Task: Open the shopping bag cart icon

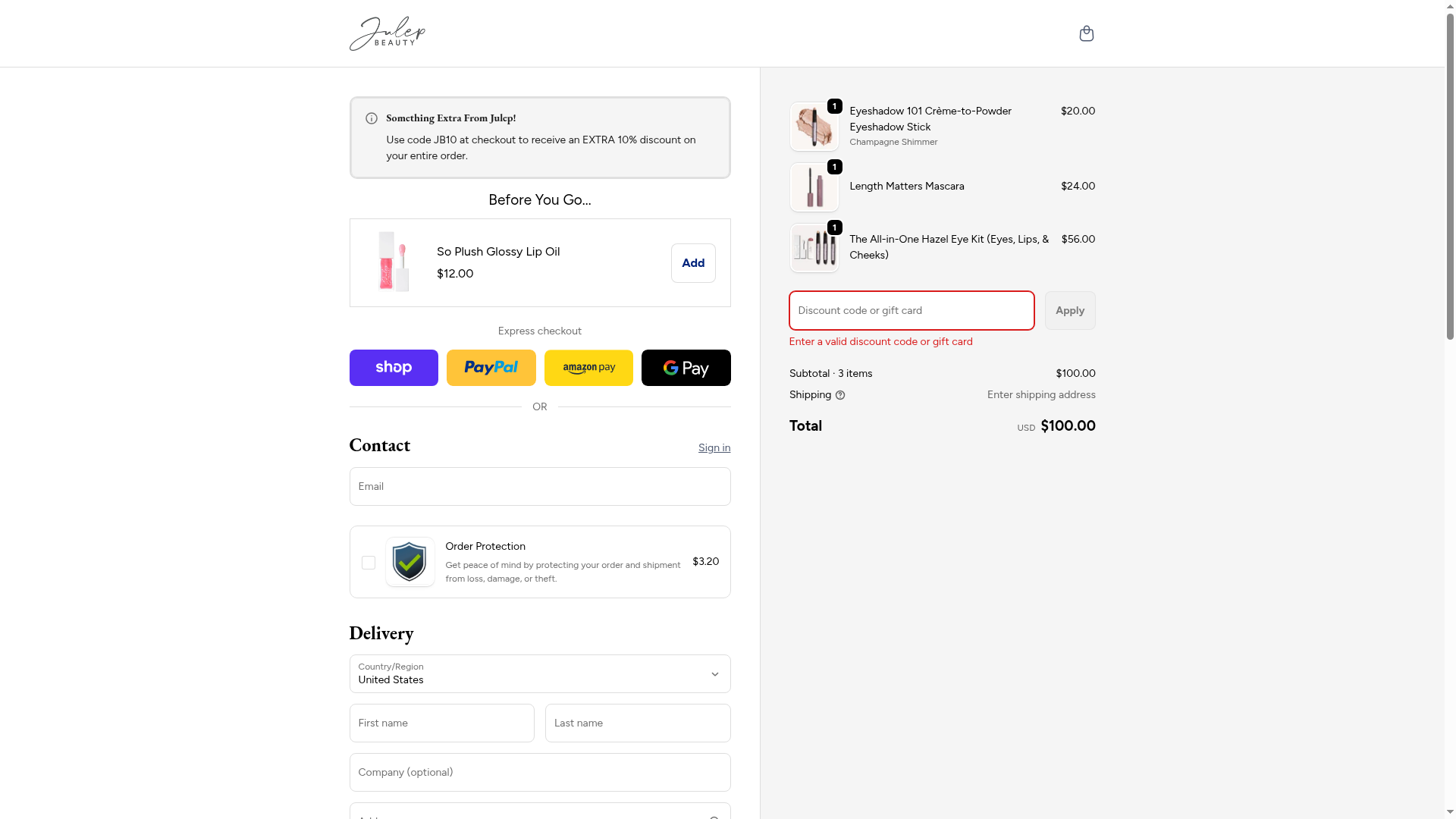Action: point(1086,33)
